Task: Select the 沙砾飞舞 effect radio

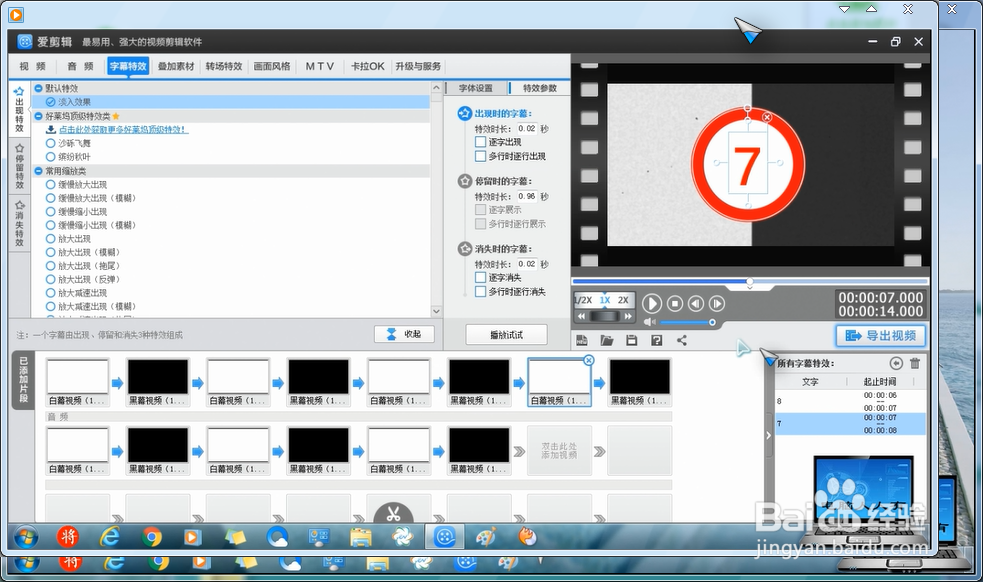Action: pyautogui.click(x=51, y=143)
